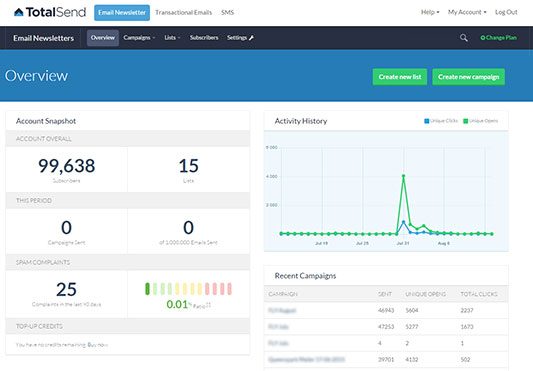
Task: Click the SENT column header
Action: click(385, 294)
